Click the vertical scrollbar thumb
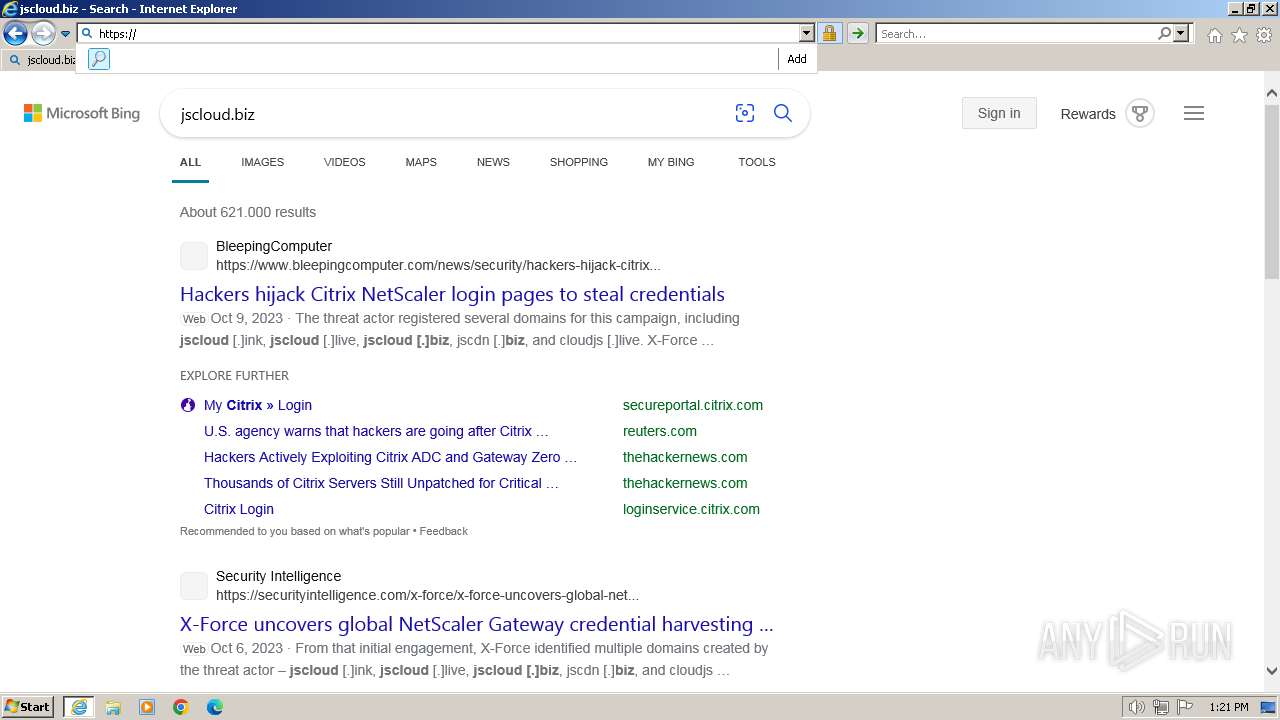 coord(1272,191)
